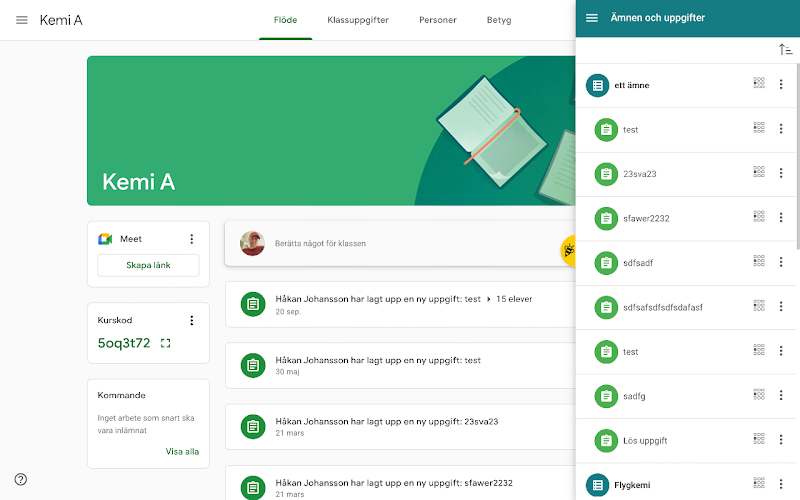
Task: Open the main hamburger menu beside Kemi A
Action: (21, 20)
